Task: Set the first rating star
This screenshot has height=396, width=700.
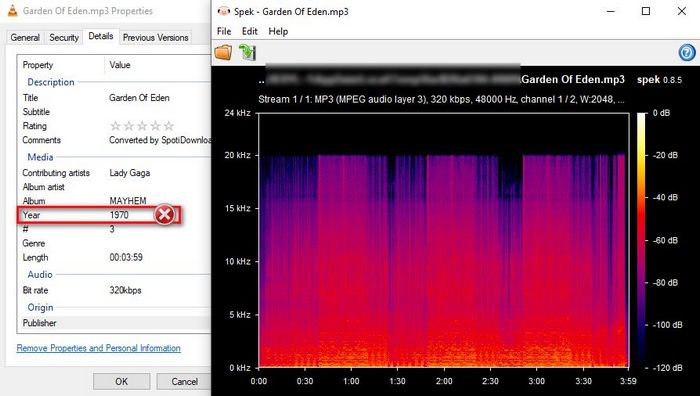Action: 115,126
